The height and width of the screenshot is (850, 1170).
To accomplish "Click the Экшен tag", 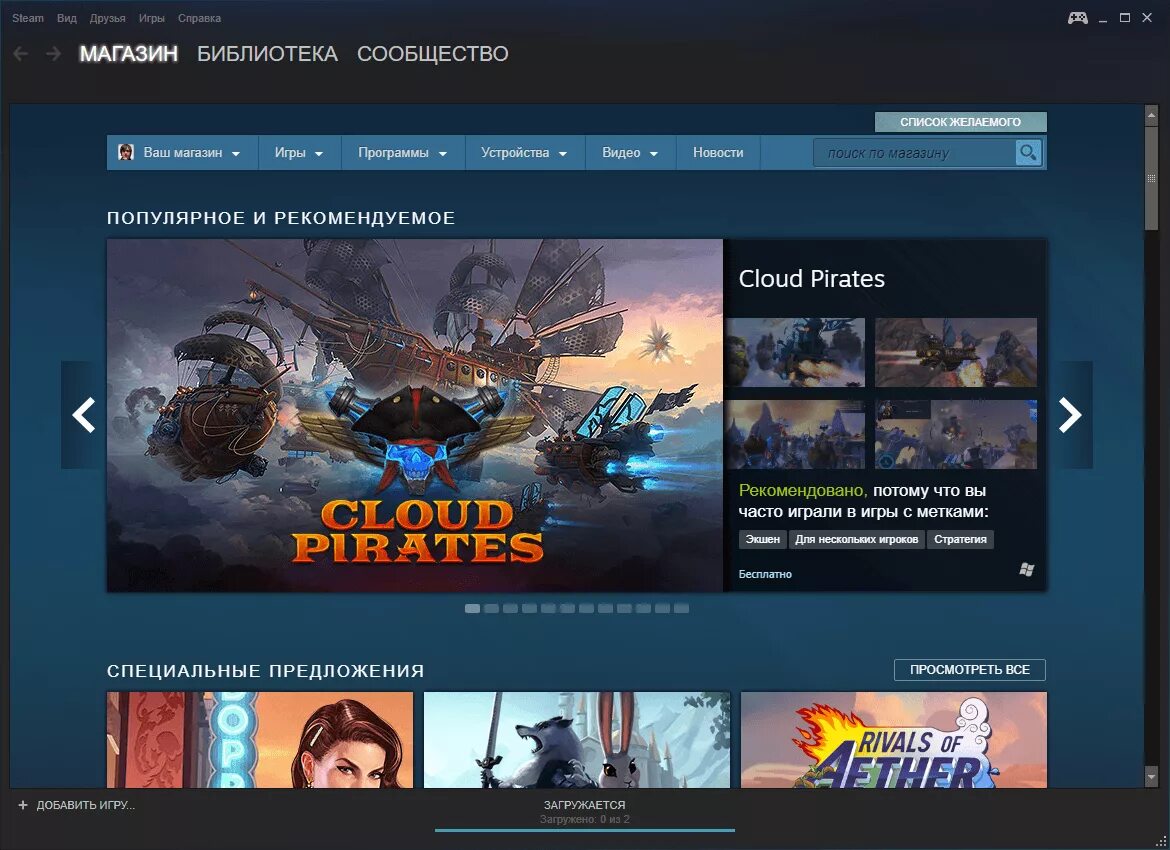I will click(x=763, y=539).
